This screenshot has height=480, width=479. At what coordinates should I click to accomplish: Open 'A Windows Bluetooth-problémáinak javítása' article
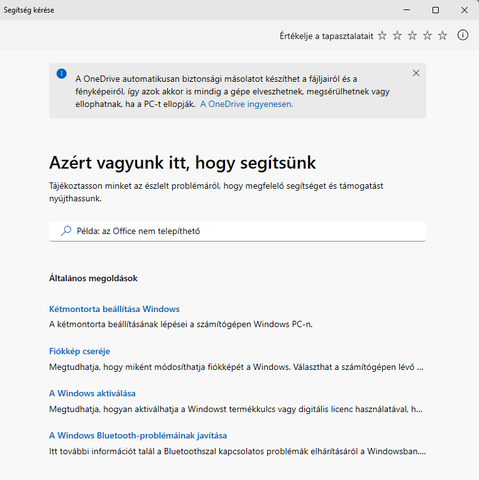pos(138,436)
